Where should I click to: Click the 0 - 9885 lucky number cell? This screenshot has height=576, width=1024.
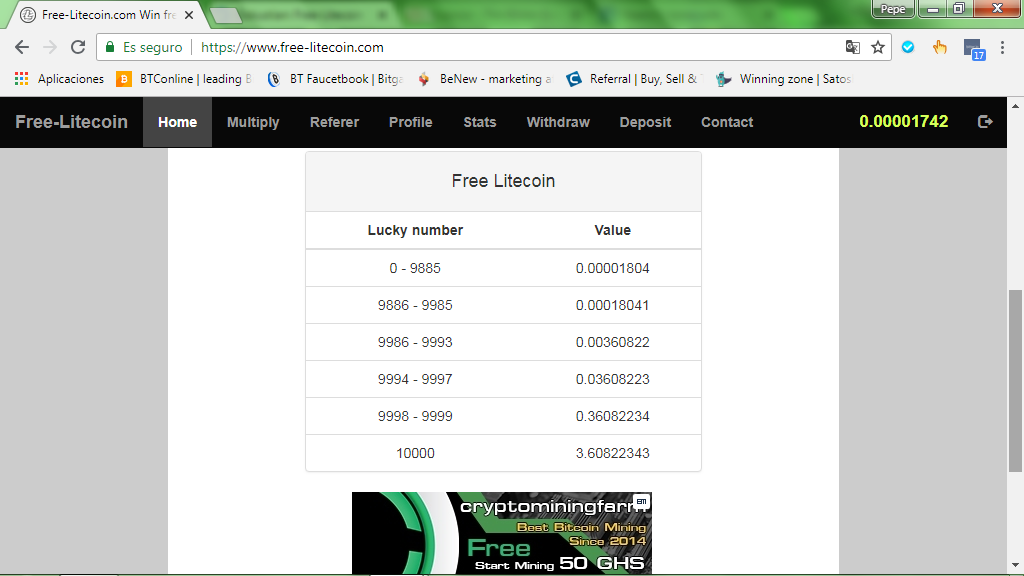pos(415,268)
